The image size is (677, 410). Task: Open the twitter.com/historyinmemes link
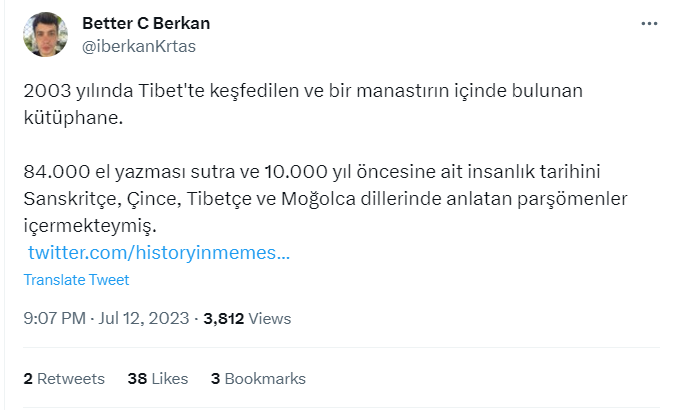[159, 253]
